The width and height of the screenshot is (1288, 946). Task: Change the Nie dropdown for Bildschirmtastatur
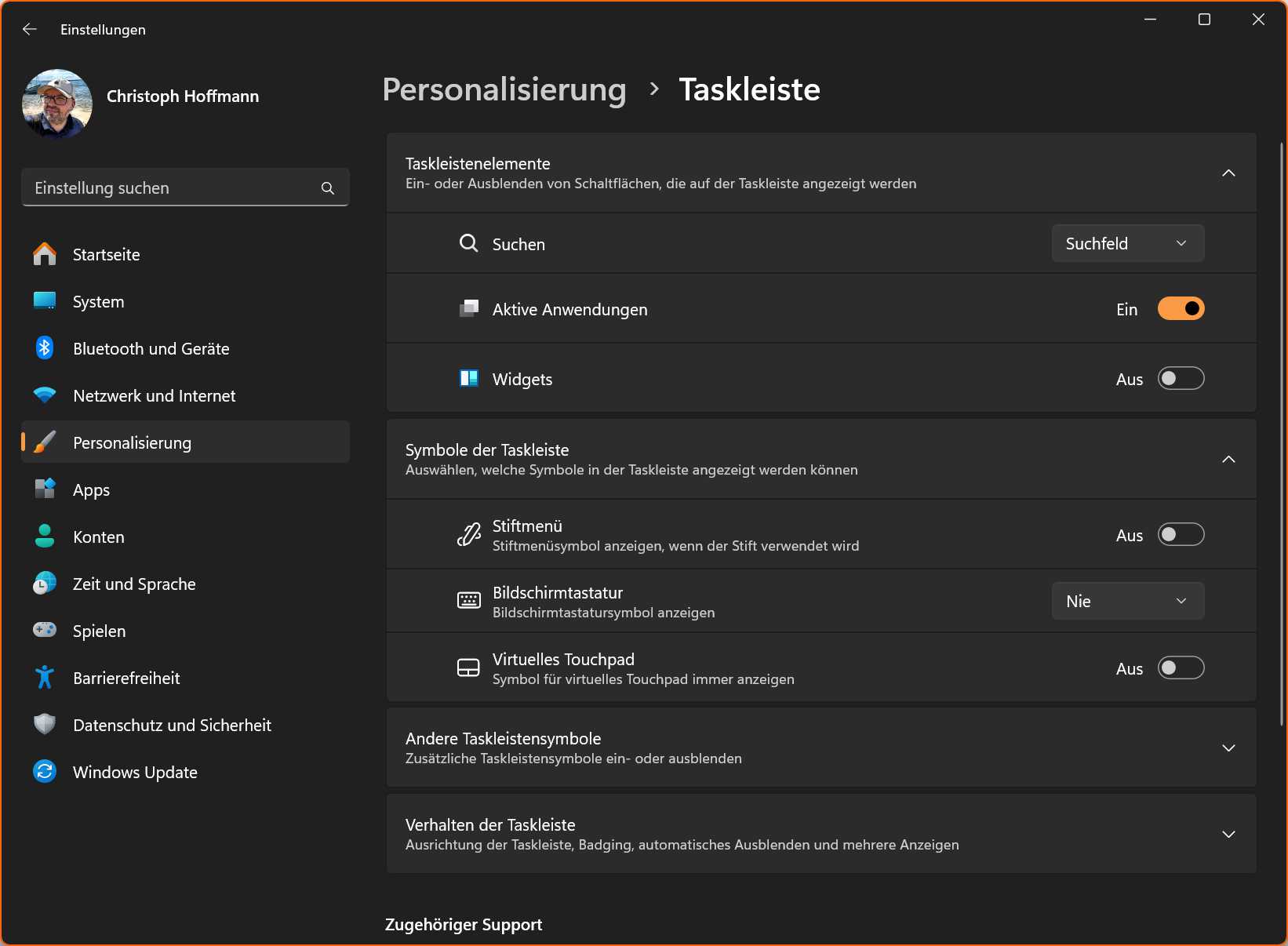[1127, 601]
